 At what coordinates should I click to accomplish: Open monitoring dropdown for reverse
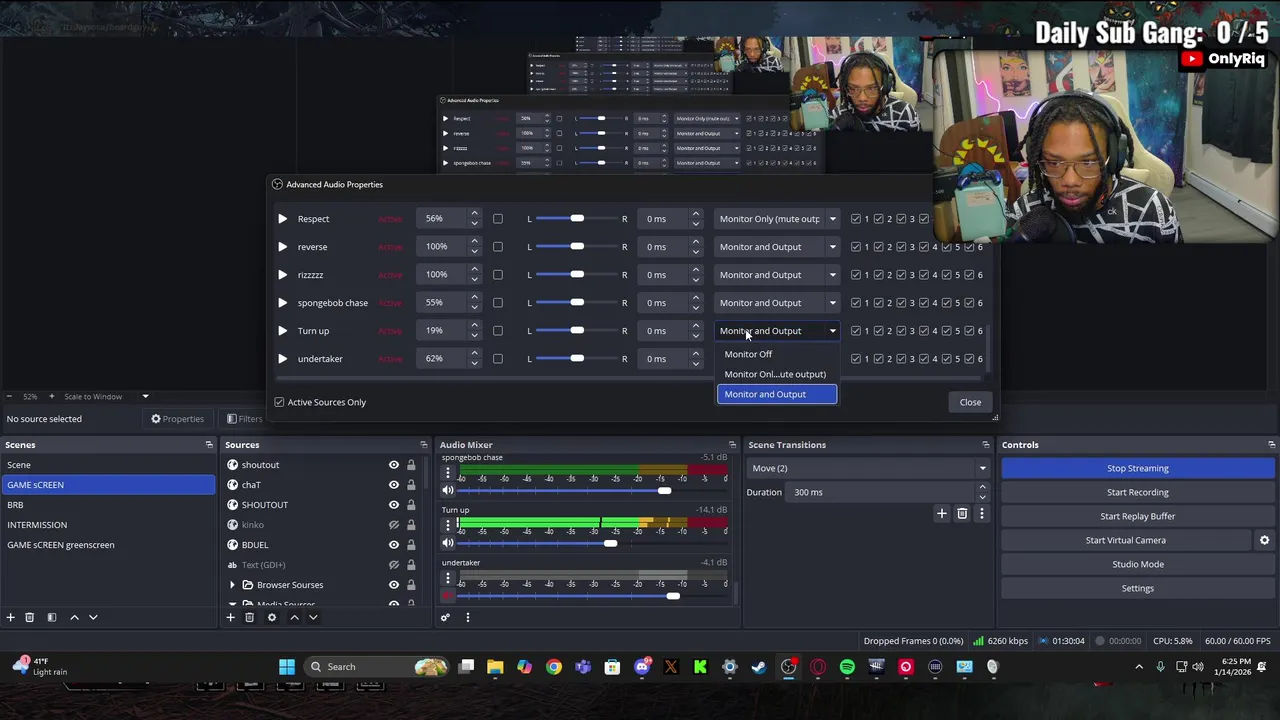pyautogui.click(x=777, y=247)
